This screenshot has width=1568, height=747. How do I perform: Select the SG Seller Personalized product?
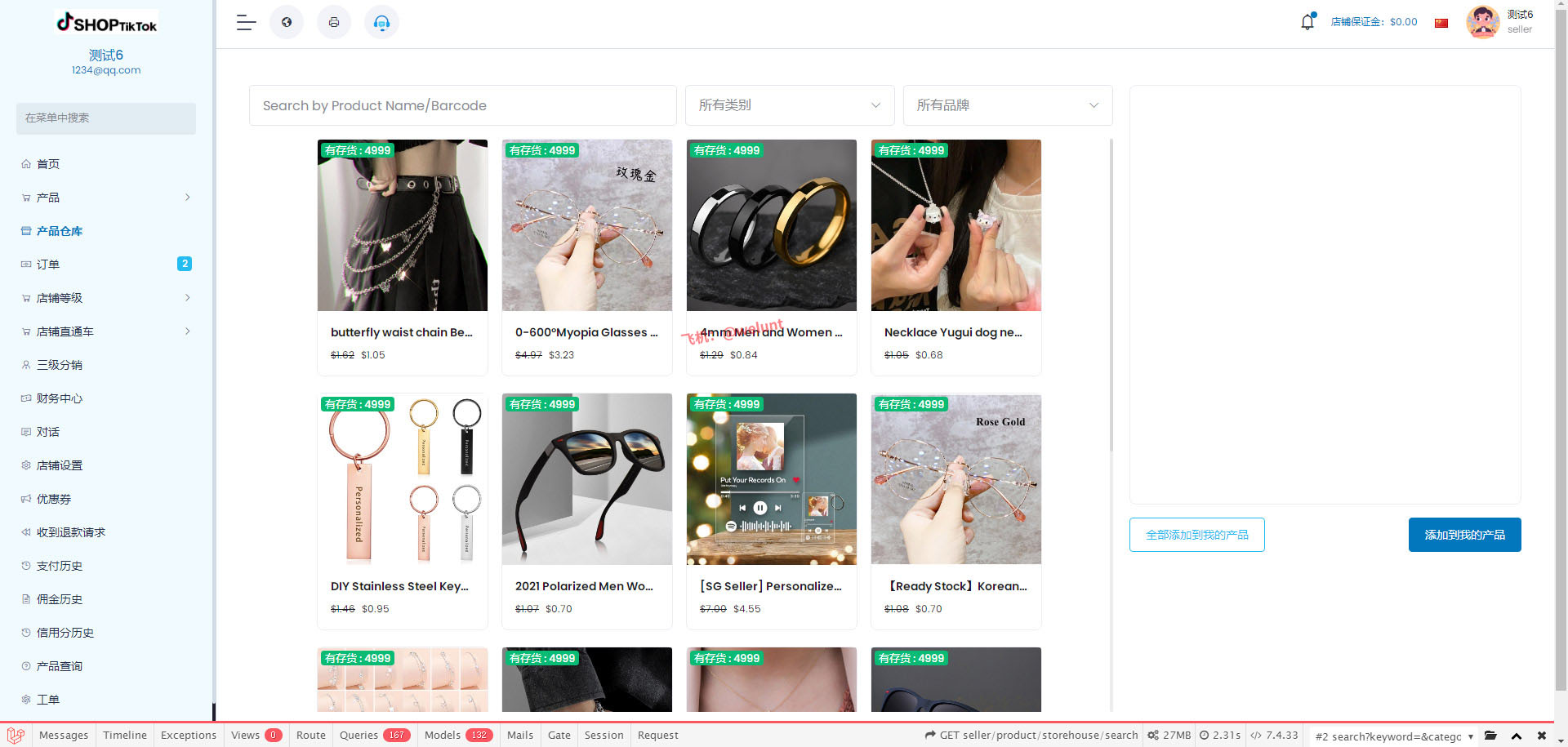click(772, 511)
